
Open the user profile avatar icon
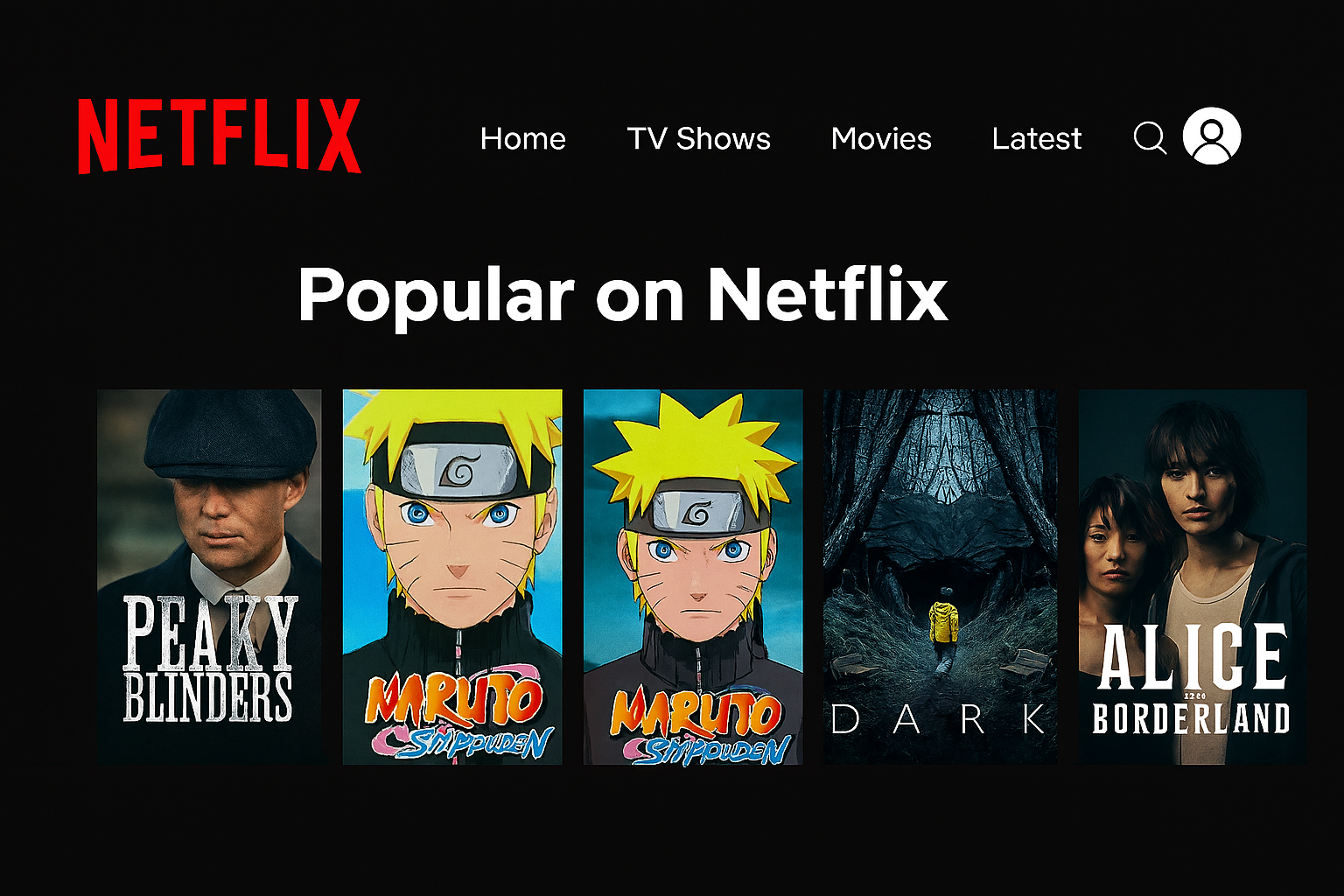1212,136
